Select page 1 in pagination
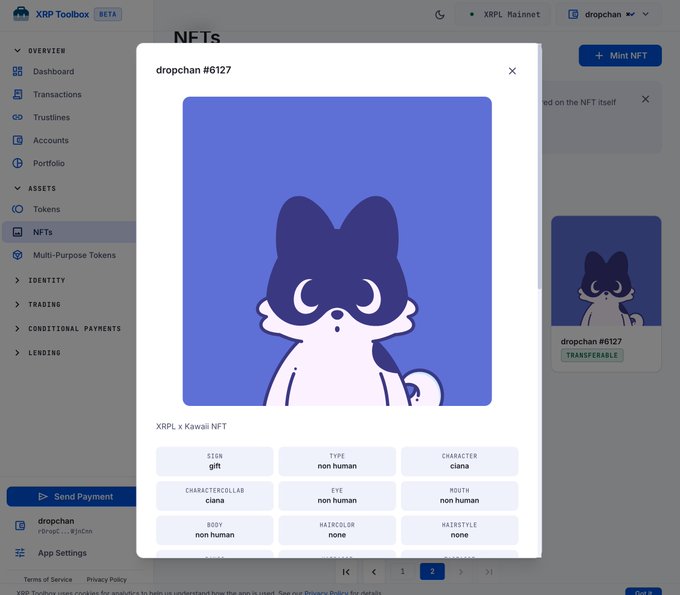The image size is (680, 595). pos(402,571)
